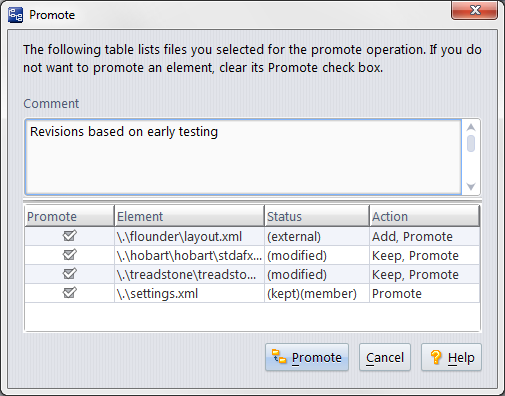Clear the treadstone row Promote checkbox
The height and width of the screenshot is (396, 505).
click(x=70, y=274)
